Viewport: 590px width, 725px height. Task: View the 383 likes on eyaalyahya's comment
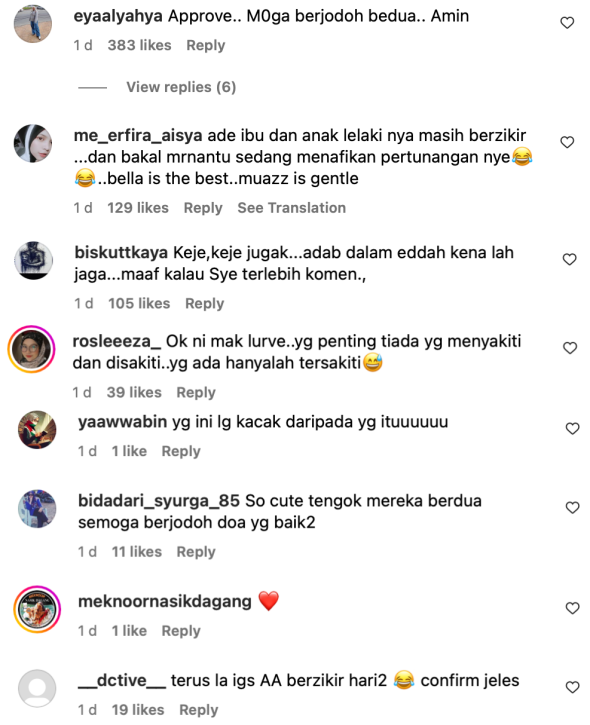tap(139, 45)
